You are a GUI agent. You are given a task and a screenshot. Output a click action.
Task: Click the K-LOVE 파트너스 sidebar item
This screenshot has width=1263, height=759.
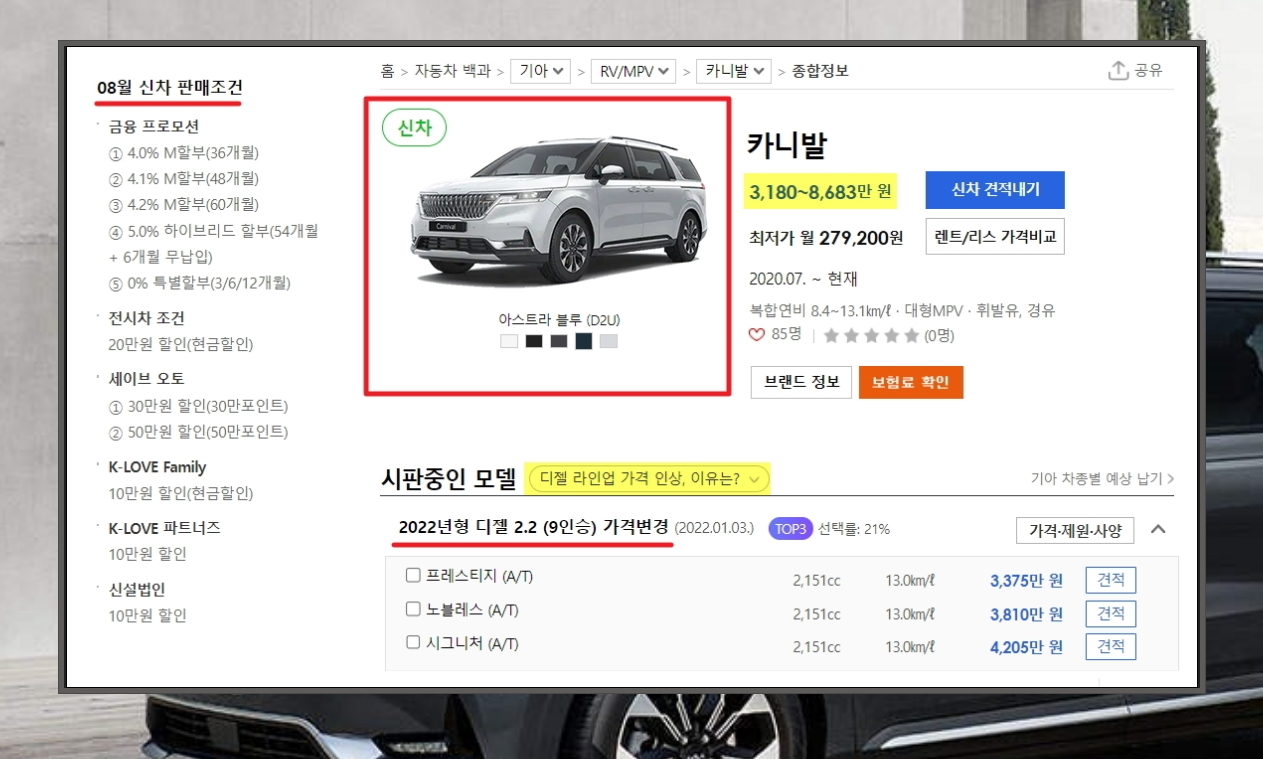click(164, 527)
